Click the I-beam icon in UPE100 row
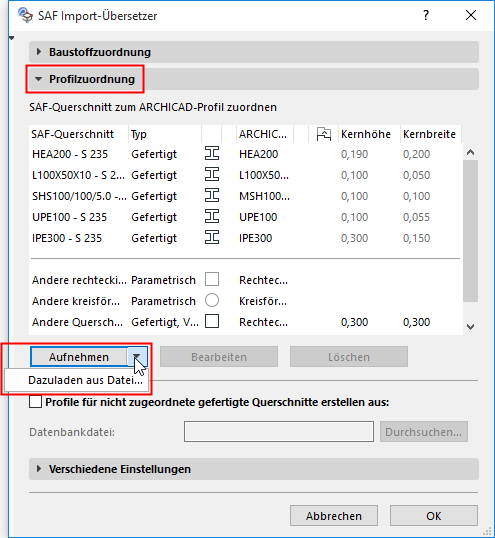 point(212,216)
